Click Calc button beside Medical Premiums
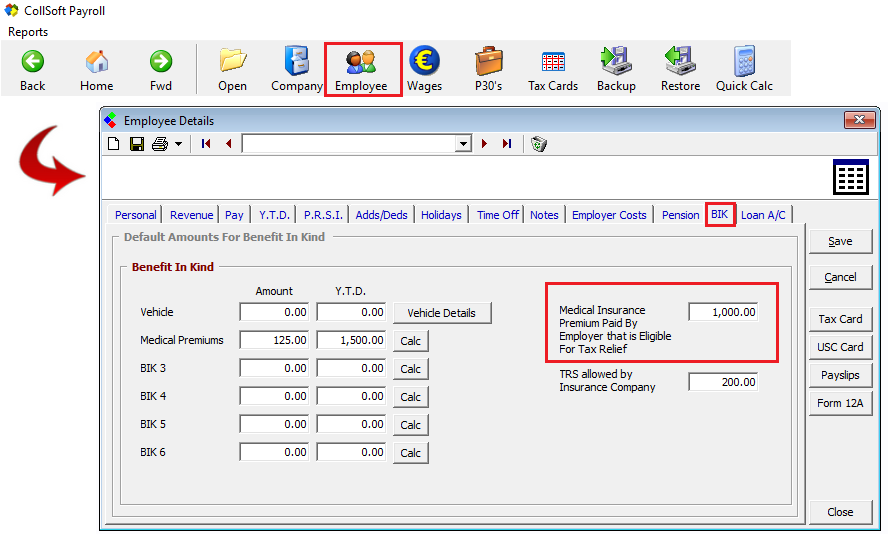This screenshot has height=547, width=894. [x=410, y=341]
